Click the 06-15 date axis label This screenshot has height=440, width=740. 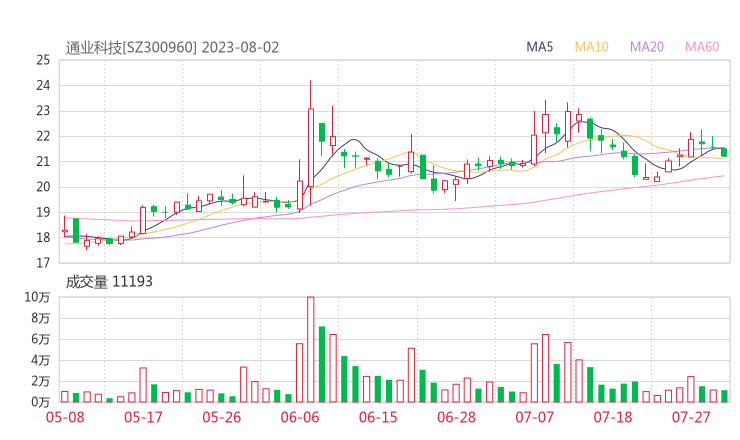pyautogui.click(x=378, y=417)
